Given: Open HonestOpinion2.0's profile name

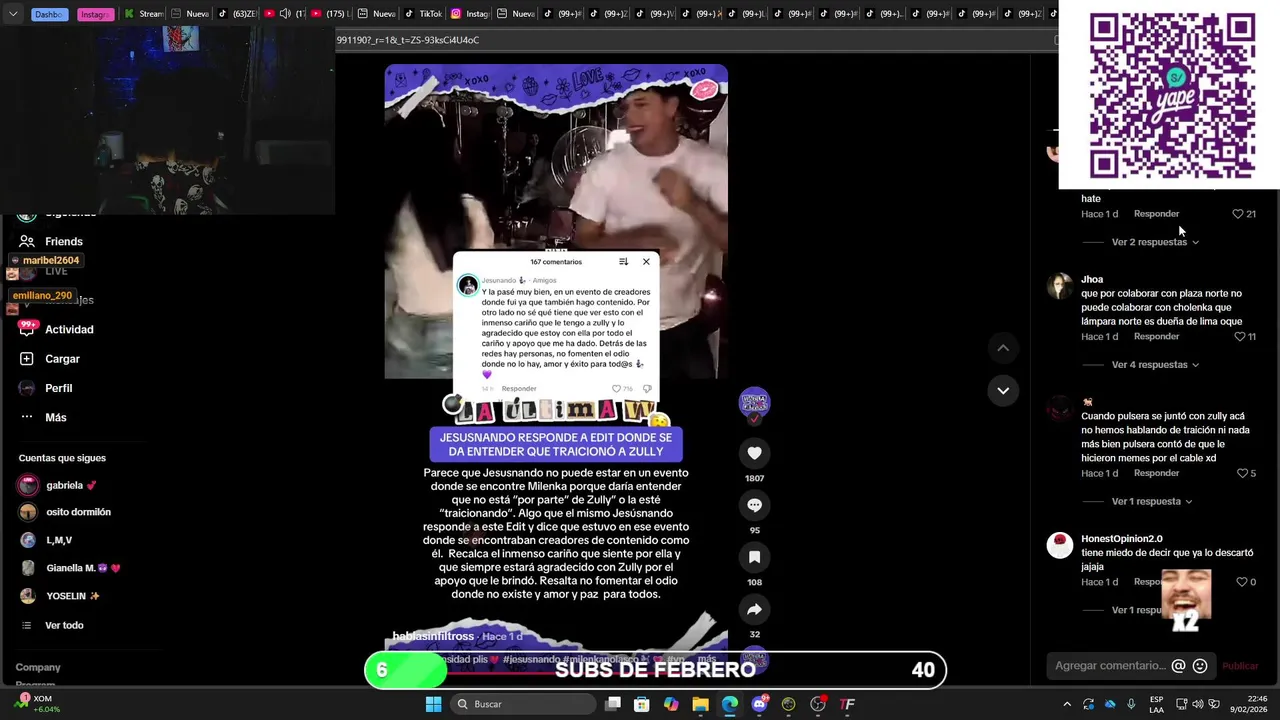Looking at the screenshot, I should [1122, 539].
